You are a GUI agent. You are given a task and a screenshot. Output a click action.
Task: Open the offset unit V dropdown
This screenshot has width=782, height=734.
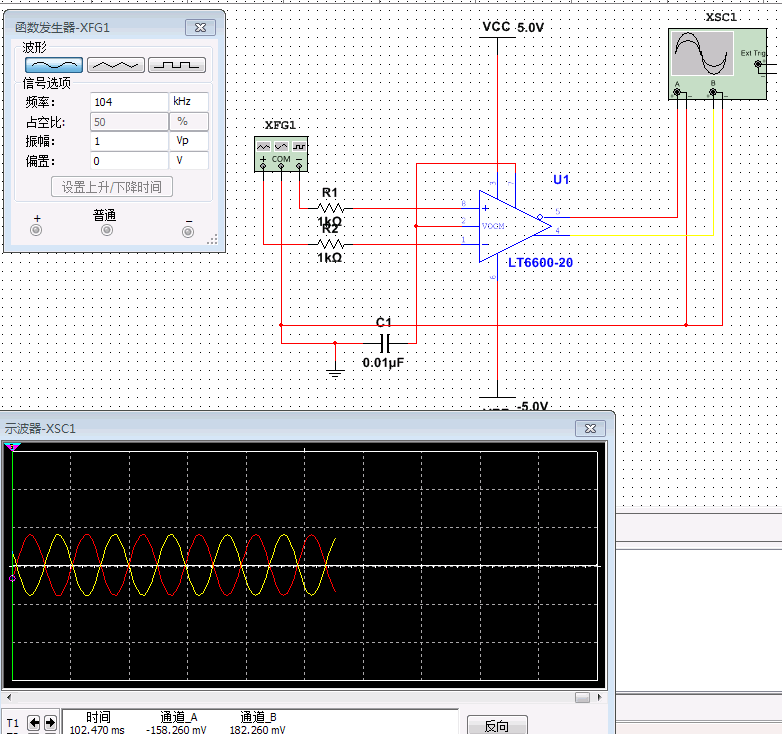click(x=189, y=160)
